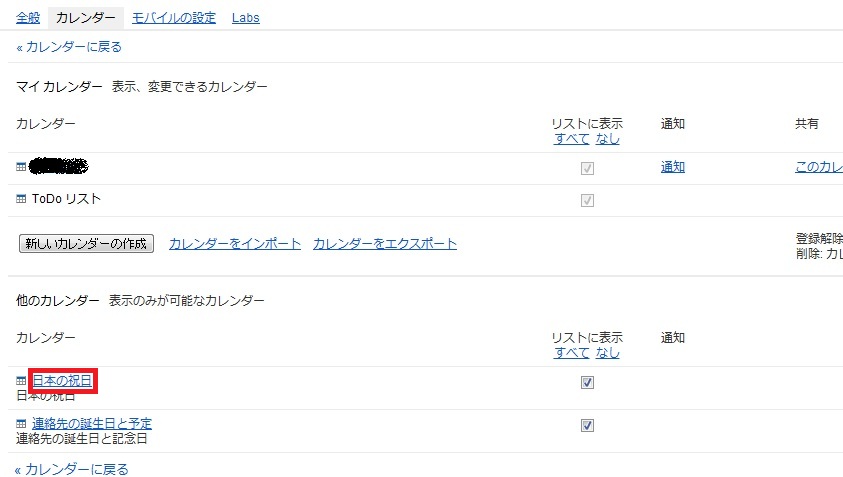843x477 pixels.
Task: Click 通知 link for first calendar
Action: coord(673,167)
